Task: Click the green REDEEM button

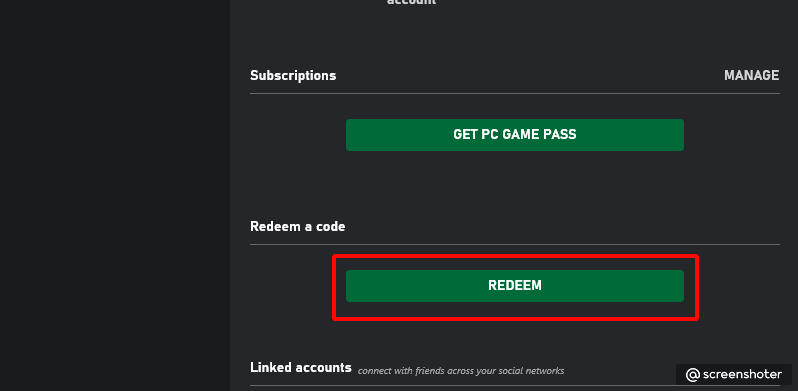Action: click(x=515, y=286)
